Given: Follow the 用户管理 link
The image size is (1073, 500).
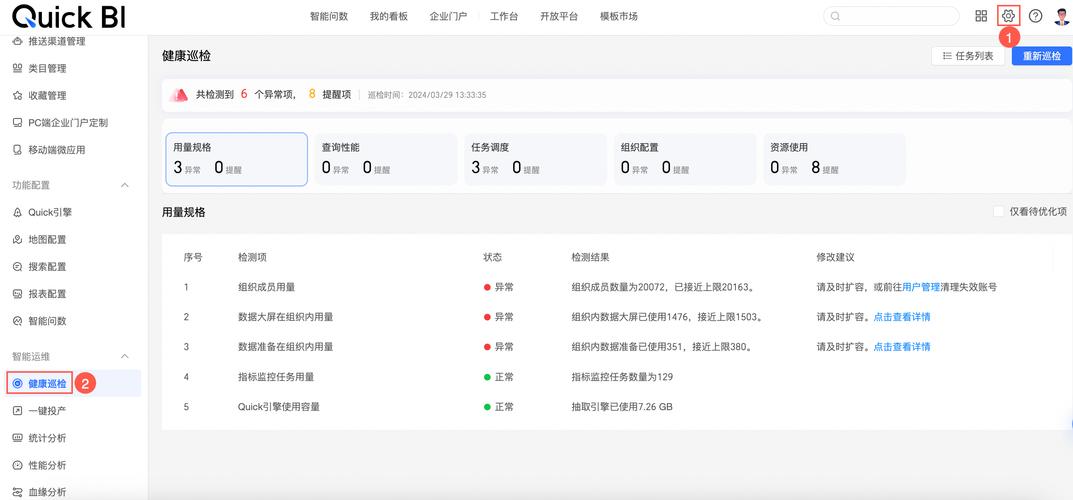Looking at the screenshot, I should tap(921, 287).
